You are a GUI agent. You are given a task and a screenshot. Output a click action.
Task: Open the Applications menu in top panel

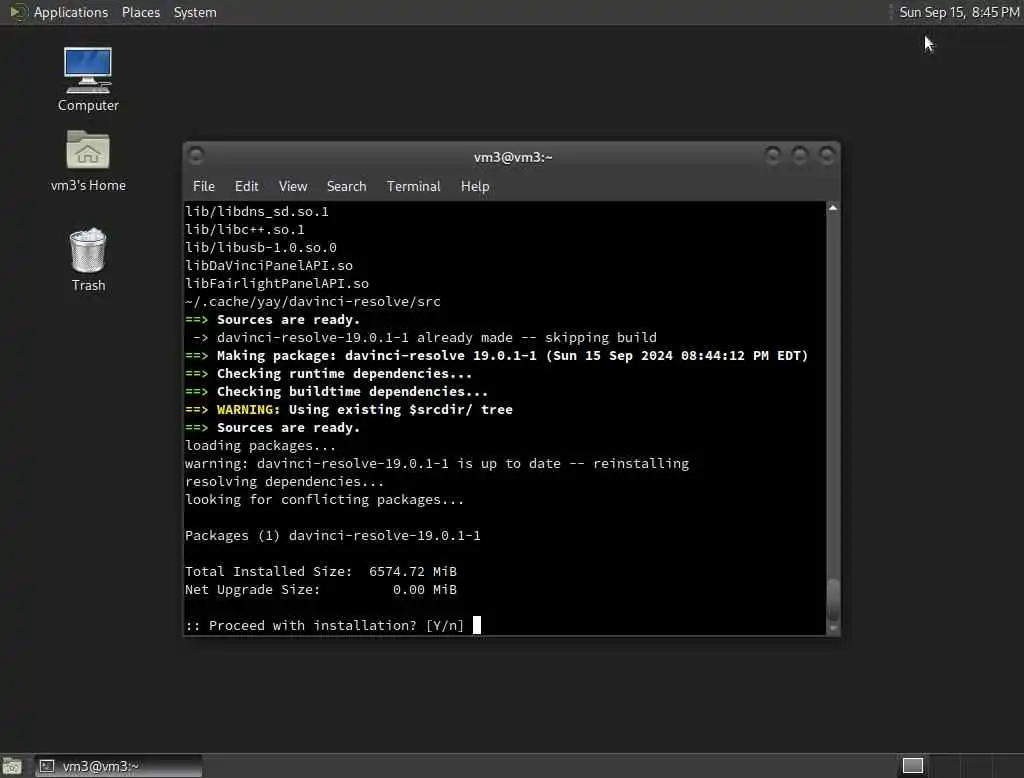click(x=71, y=12)
